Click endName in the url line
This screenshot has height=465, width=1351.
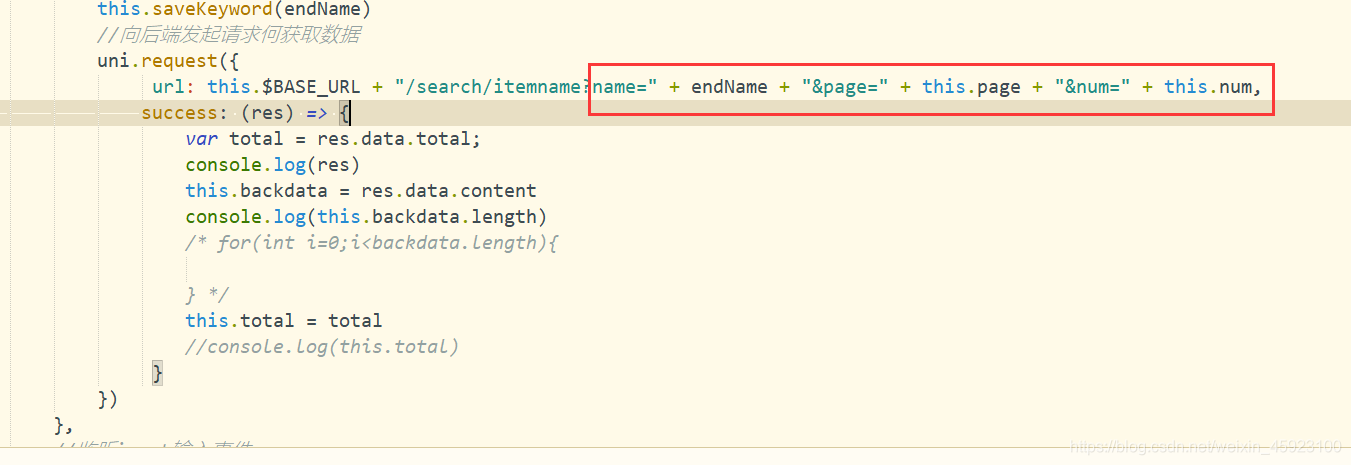tap(729, 87)
